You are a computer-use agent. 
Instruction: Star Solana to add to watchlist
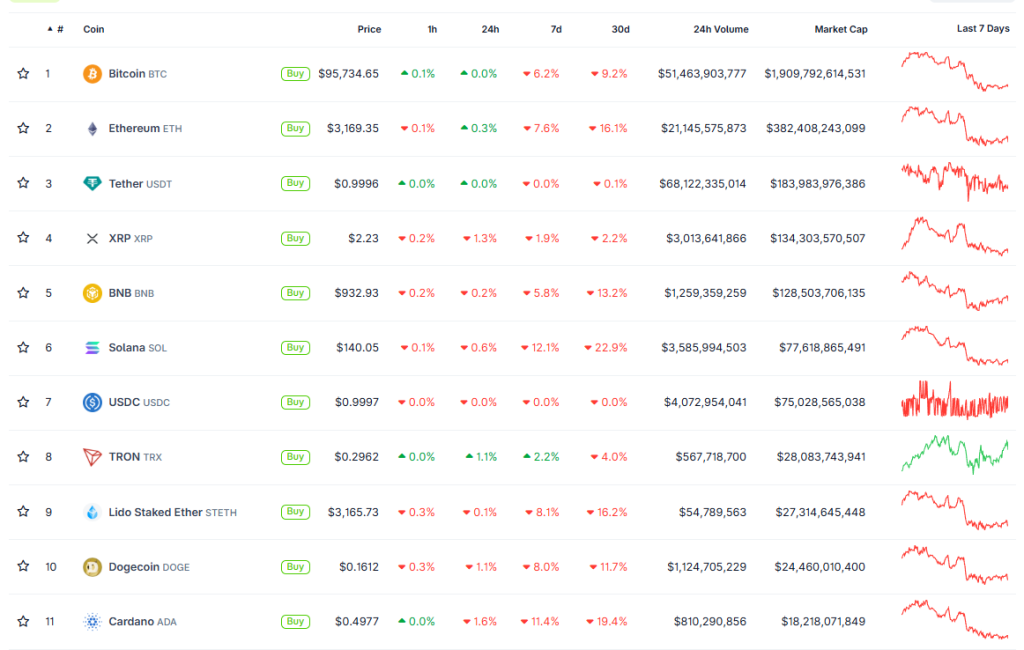point(22,347)
